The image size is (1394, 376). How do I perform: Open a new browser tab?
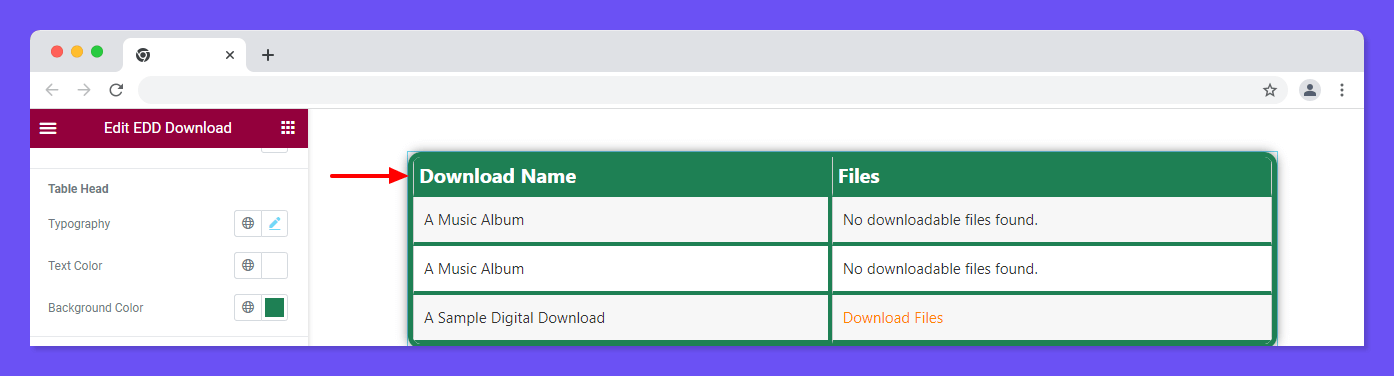pos(267,55)
